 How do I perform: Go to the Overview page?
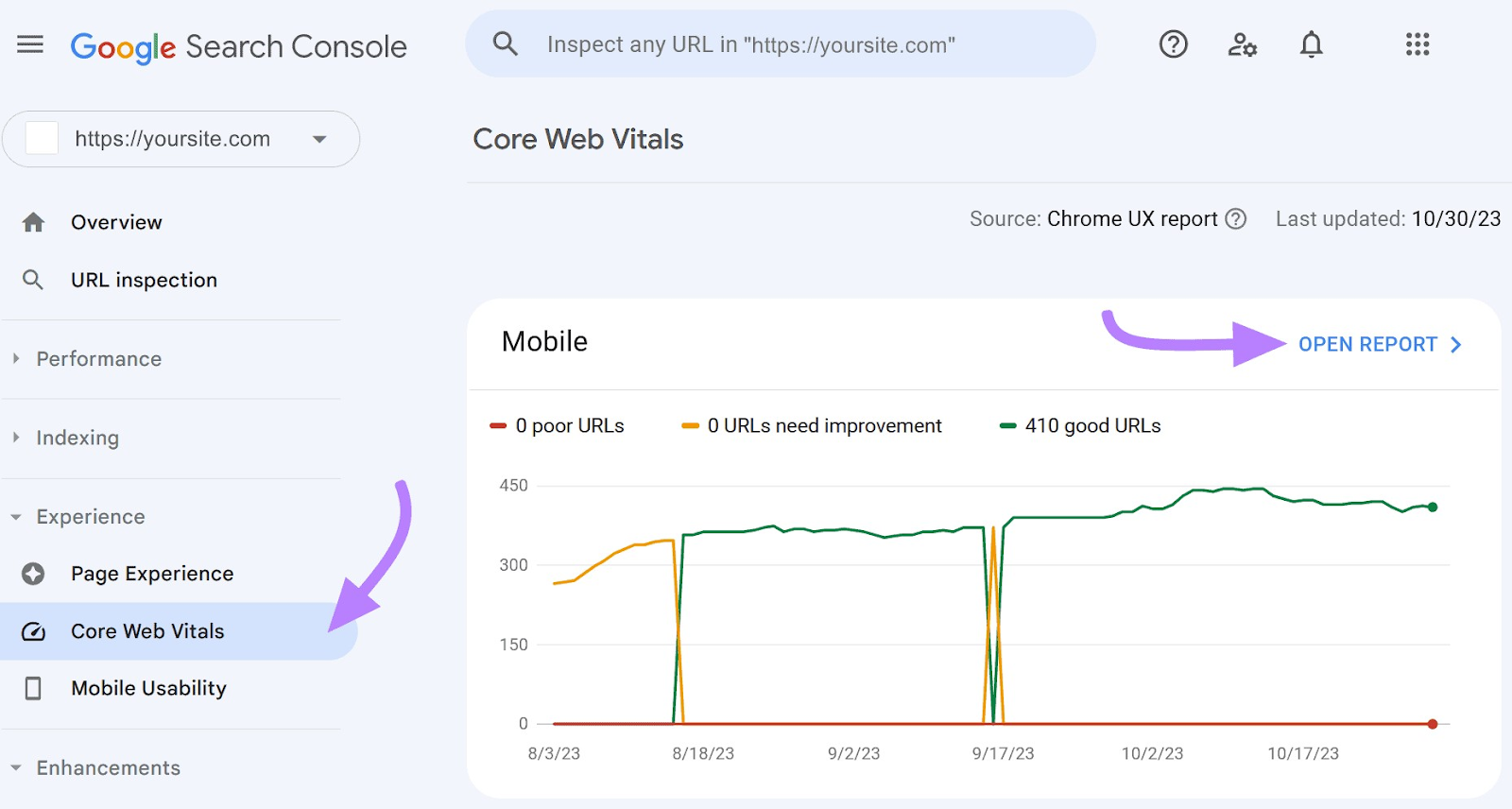point(116,222)
